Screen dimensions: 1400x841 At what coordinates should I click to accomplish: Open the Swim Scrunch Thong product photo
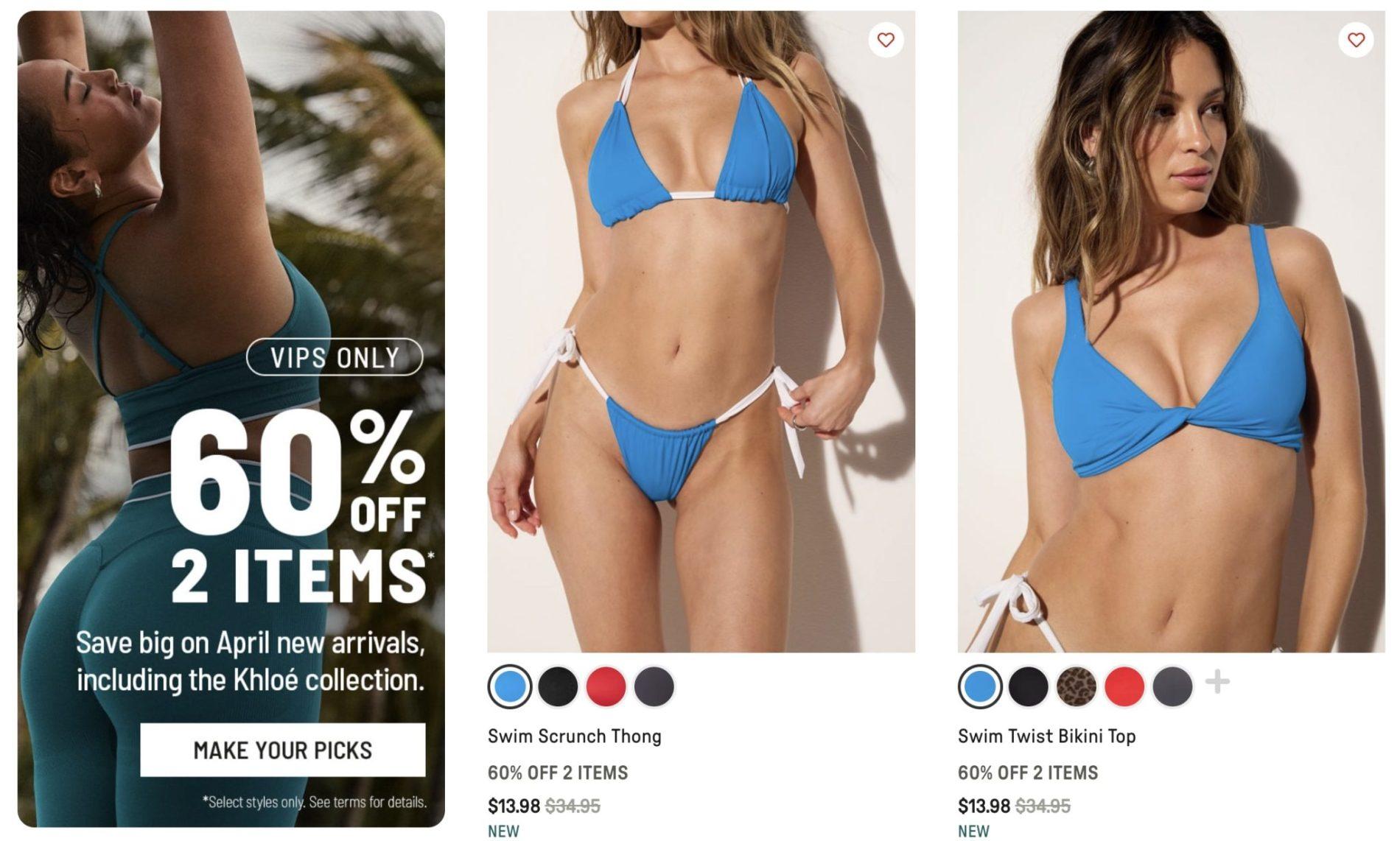tap(701, 331)
